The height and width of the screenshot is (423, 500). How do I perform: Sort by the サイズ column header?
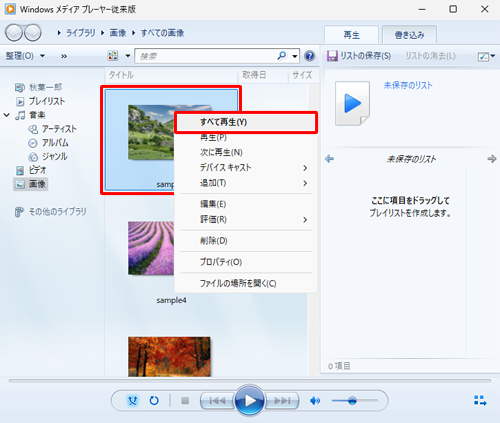[x=303, y=75]
